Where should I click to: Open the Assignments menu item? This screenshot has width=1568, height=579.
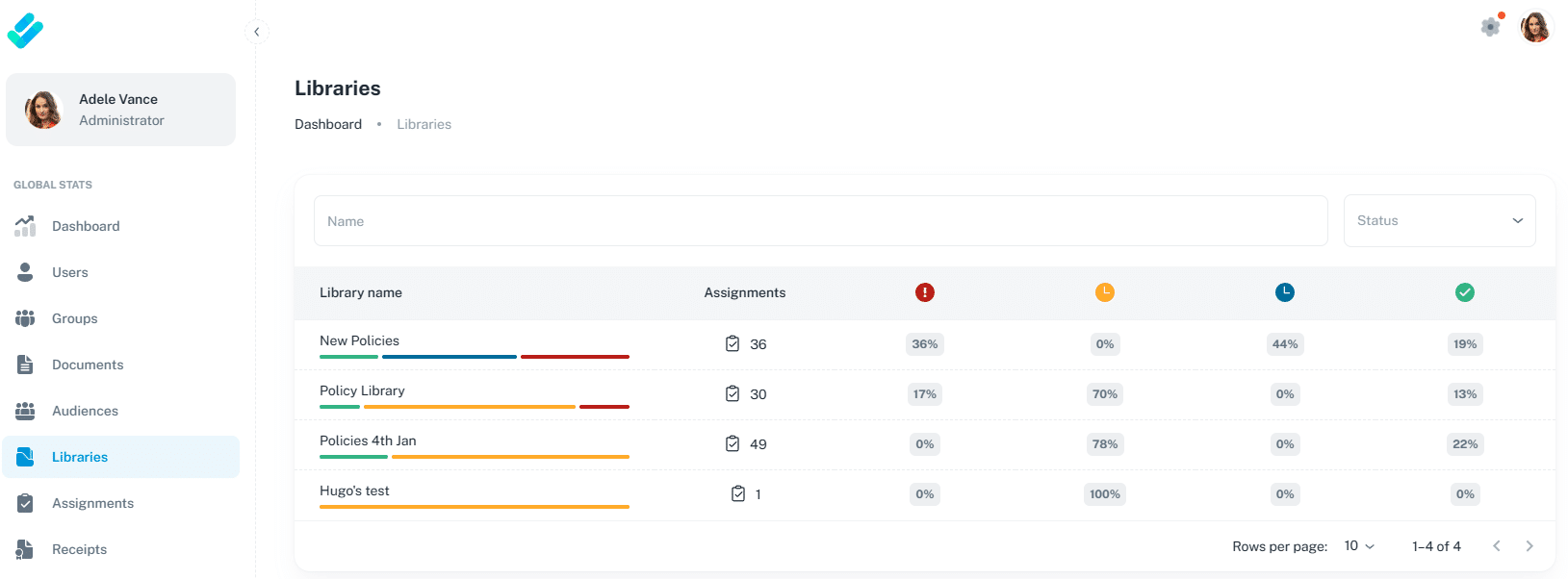point(121,503)
